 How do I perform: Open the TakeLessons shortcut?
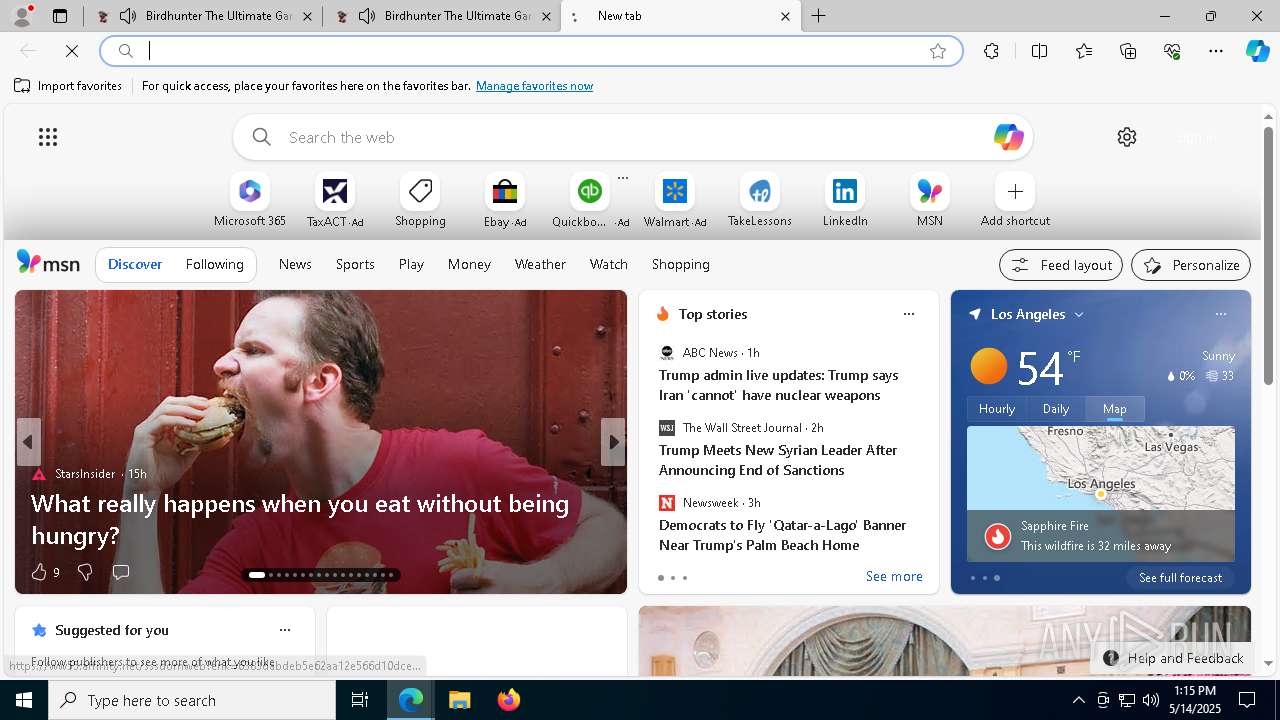click(760, 200)
